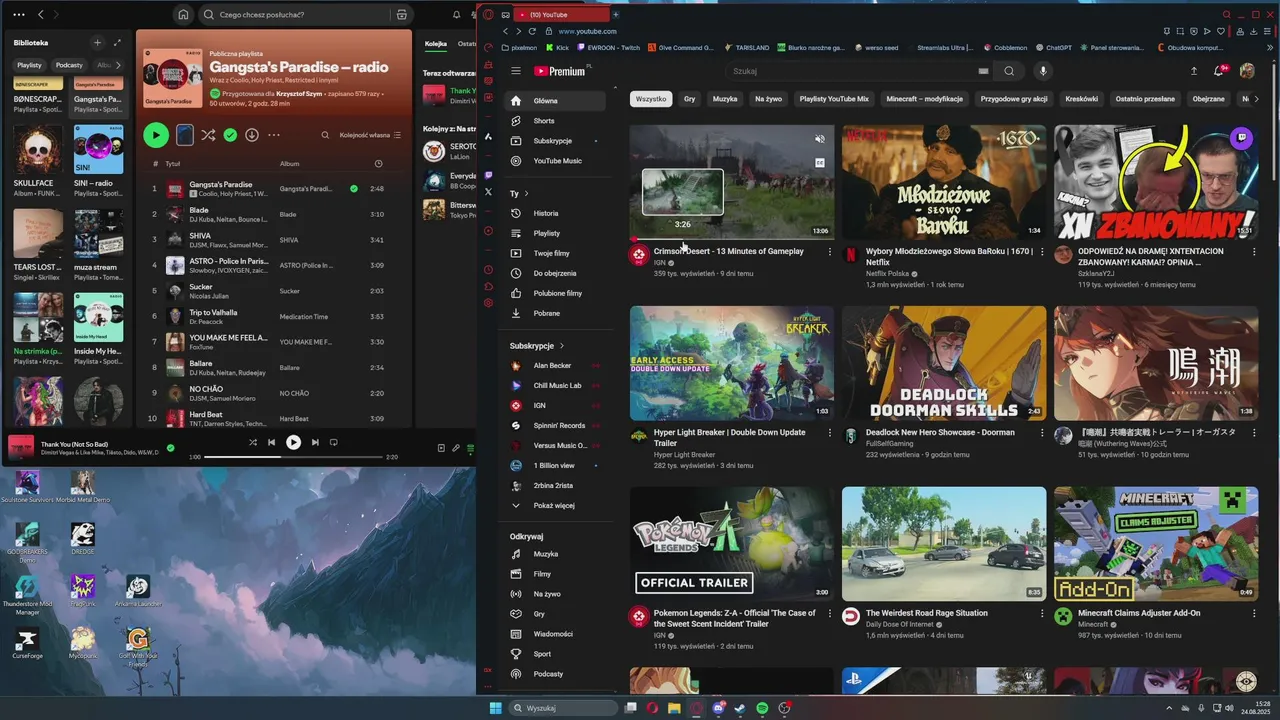
Task: Click play button in Spotify player bar
Action: click(293, 442)
